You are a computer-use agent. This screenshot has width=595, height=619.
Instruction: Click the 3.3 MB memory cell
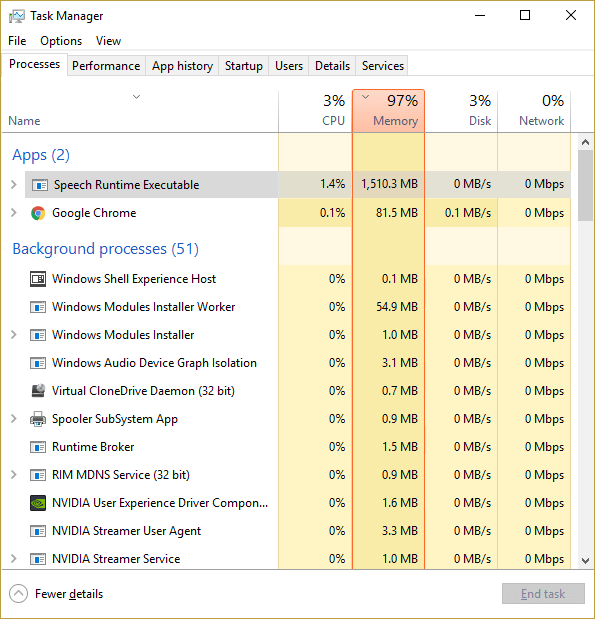coord(400,531)
